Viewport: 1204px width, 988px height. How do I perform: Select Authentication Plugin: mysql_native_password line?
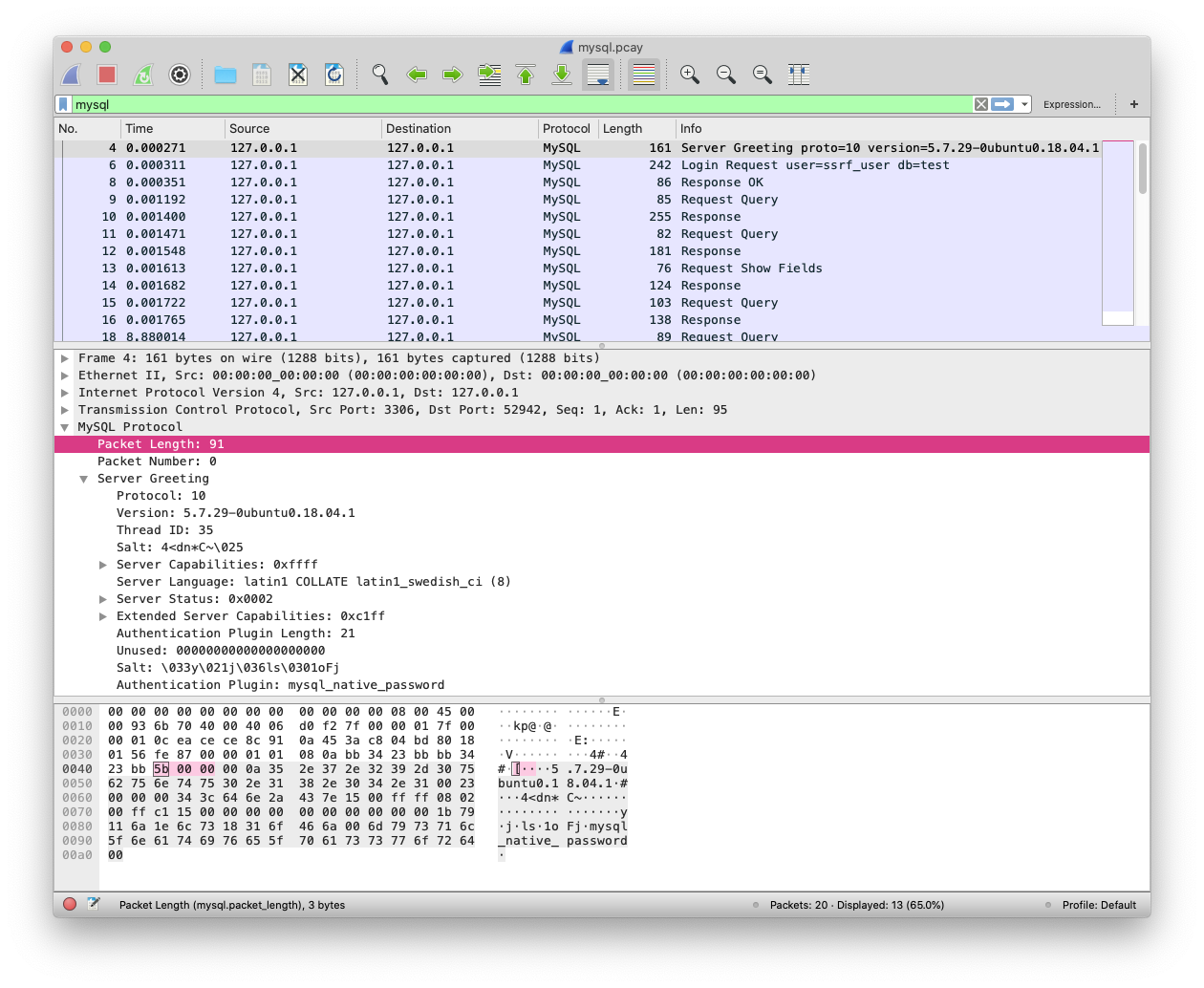[602, 685]
